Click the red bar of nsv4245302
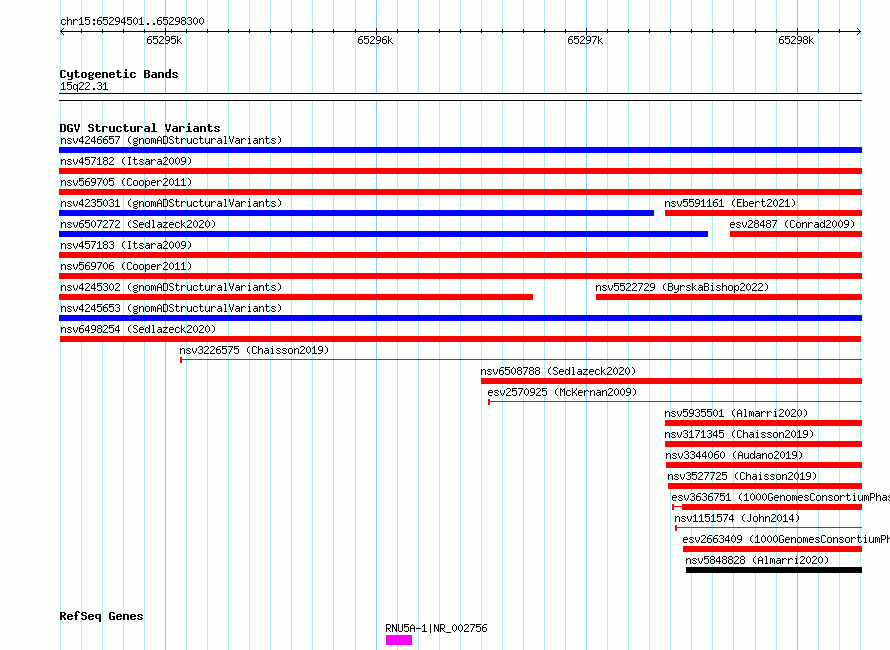890x650 pixels. [x=296, y=297]
